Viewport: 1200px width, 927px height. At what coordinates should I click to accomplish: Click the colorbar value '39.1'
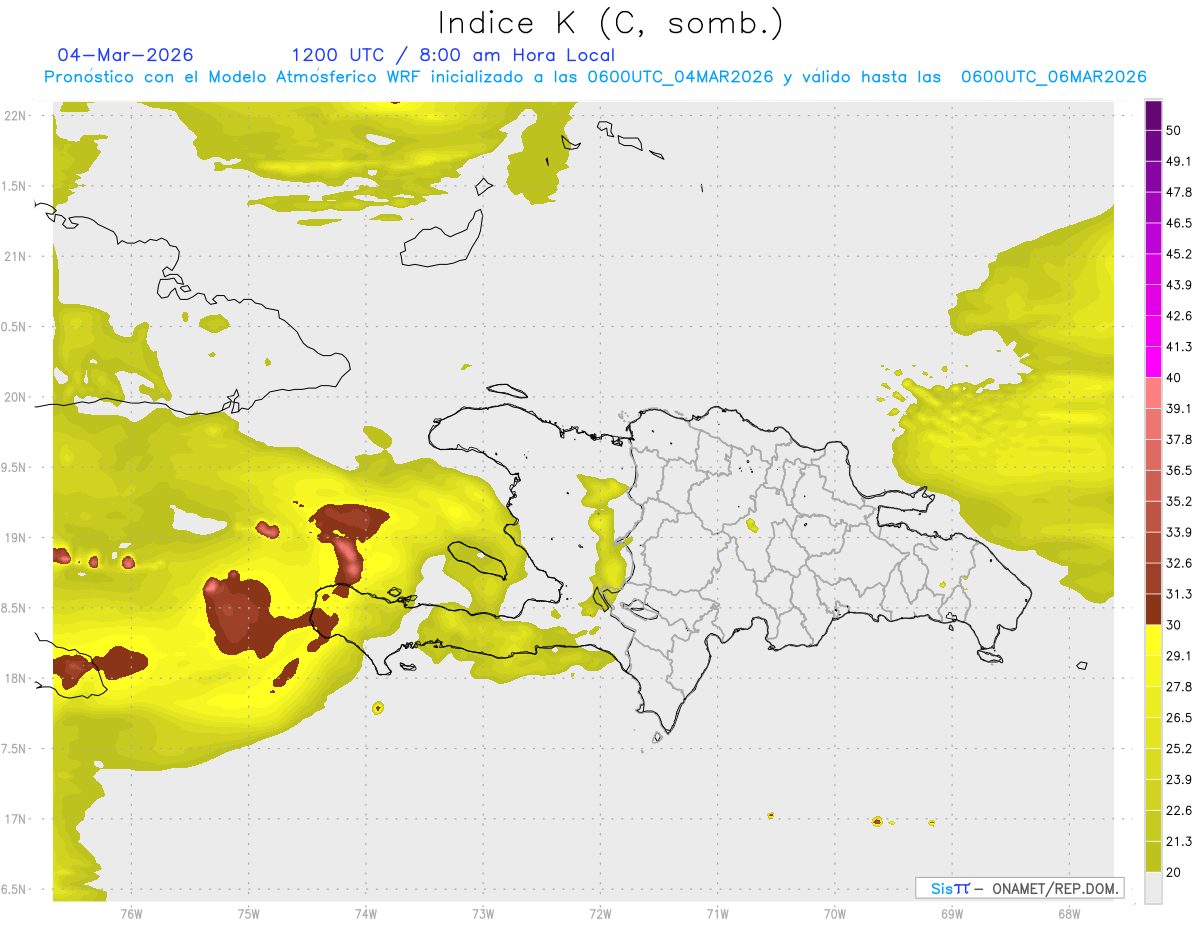coord(1178,409)
